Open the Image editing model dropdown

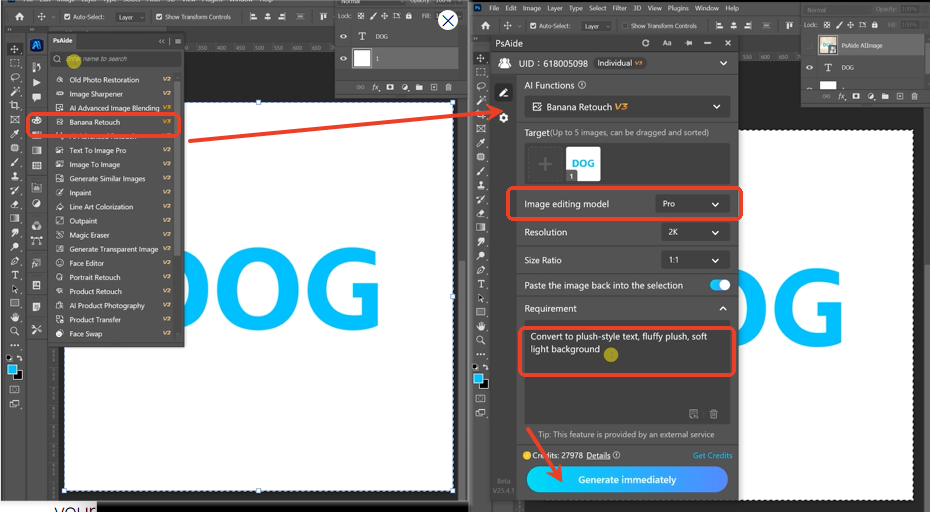click(x=692, y=204)
